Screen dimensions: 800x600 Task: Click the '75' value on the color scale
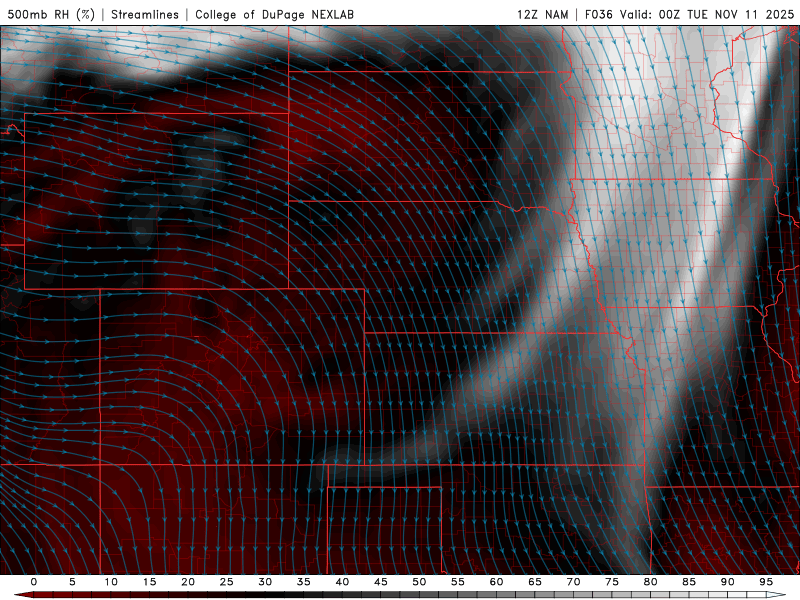point(612,582)
